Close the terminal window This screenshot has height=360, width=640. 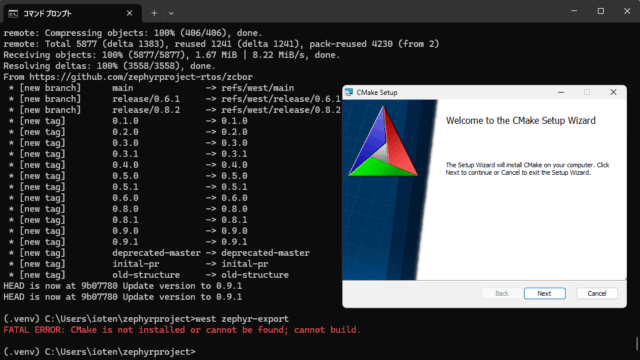(627, 11)
